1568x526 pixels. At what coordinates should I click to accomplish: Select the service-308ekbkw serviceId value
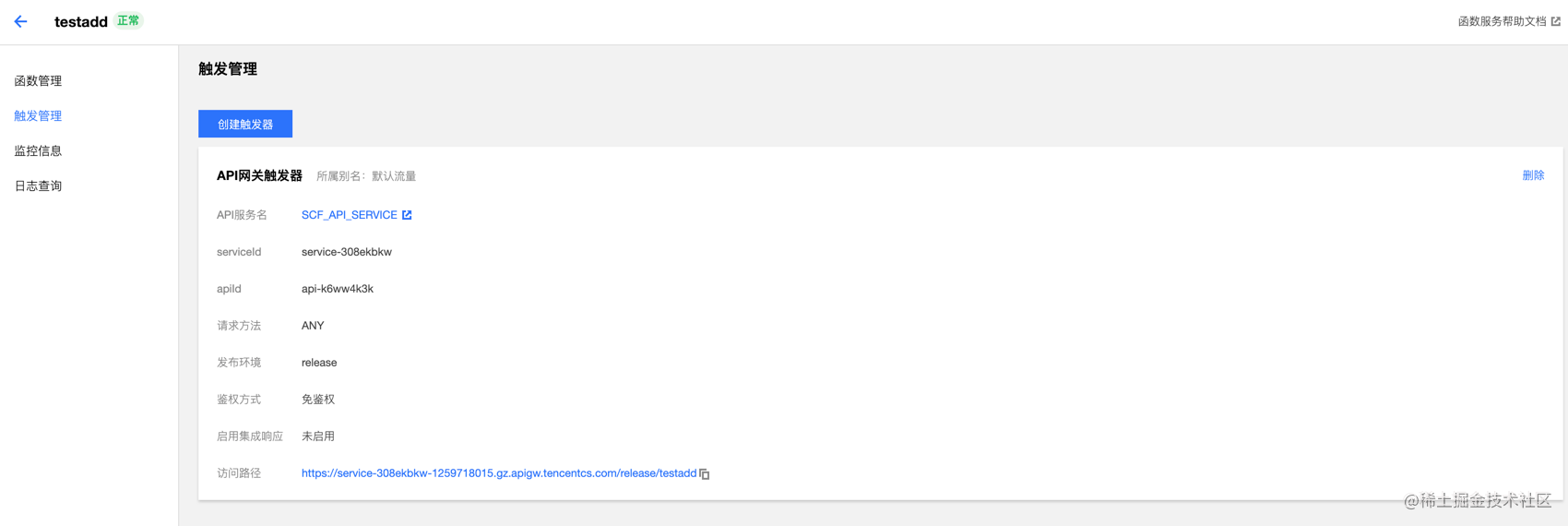pyautogui.click(x=347, y=252)
